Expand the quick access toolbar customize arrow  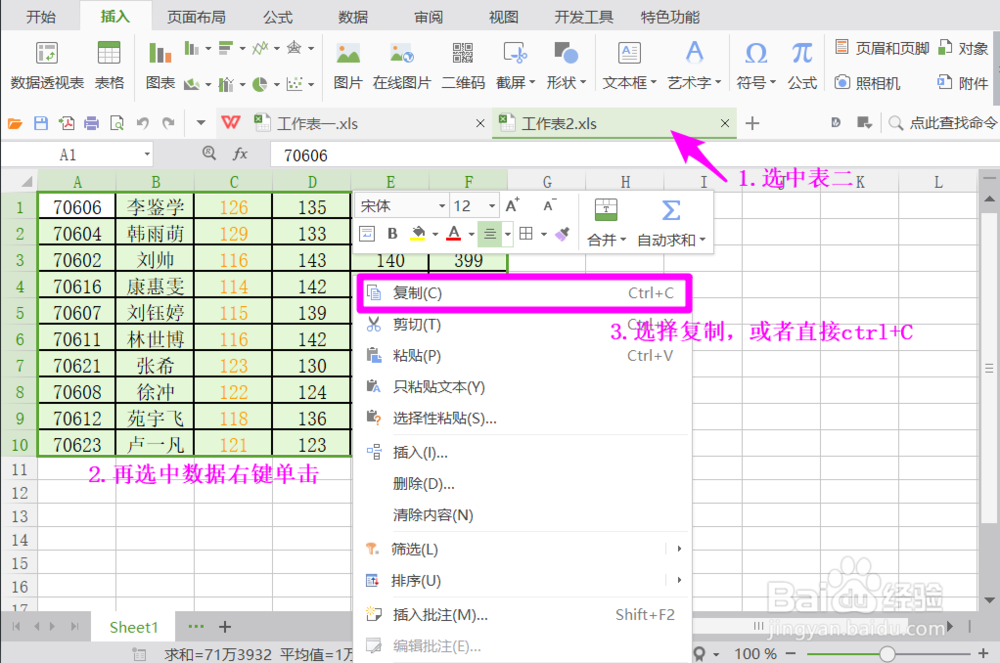[x=200, y=122]
